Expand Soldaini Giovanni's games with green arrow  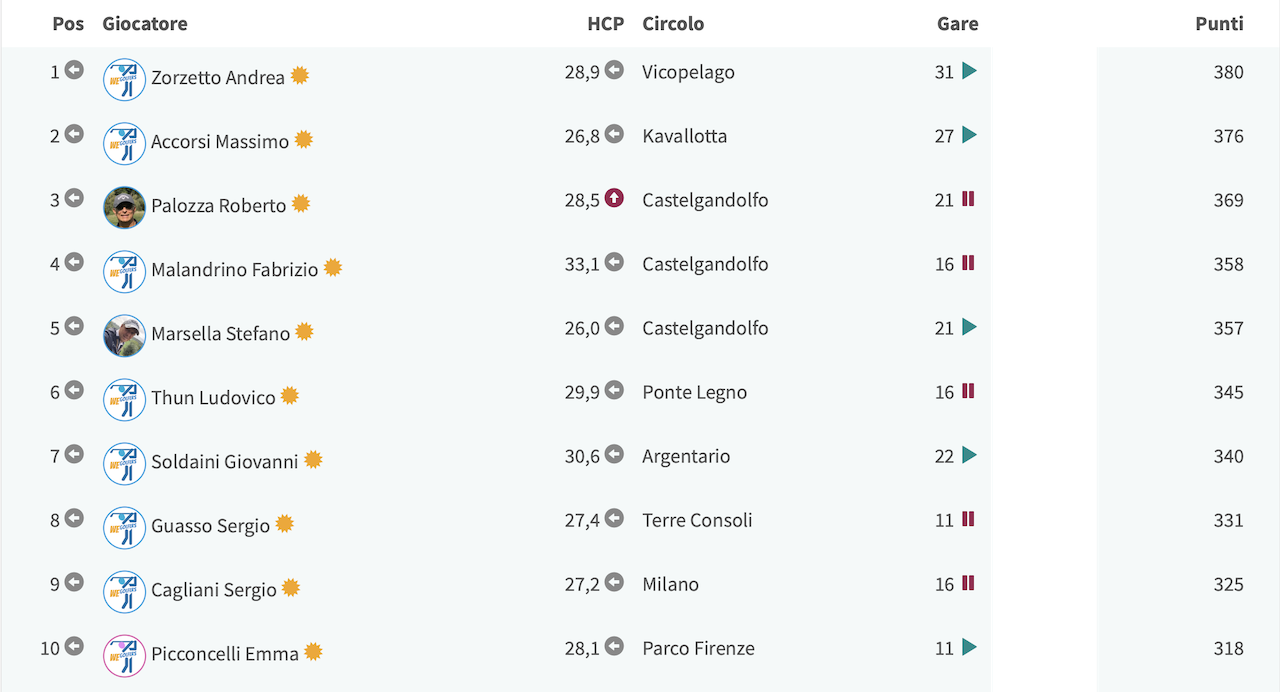point(969,455)
